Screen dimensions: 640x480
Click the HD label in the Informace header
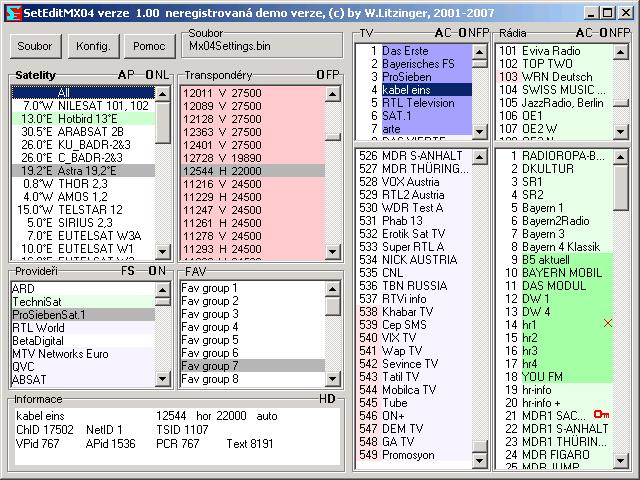(327, 399)
